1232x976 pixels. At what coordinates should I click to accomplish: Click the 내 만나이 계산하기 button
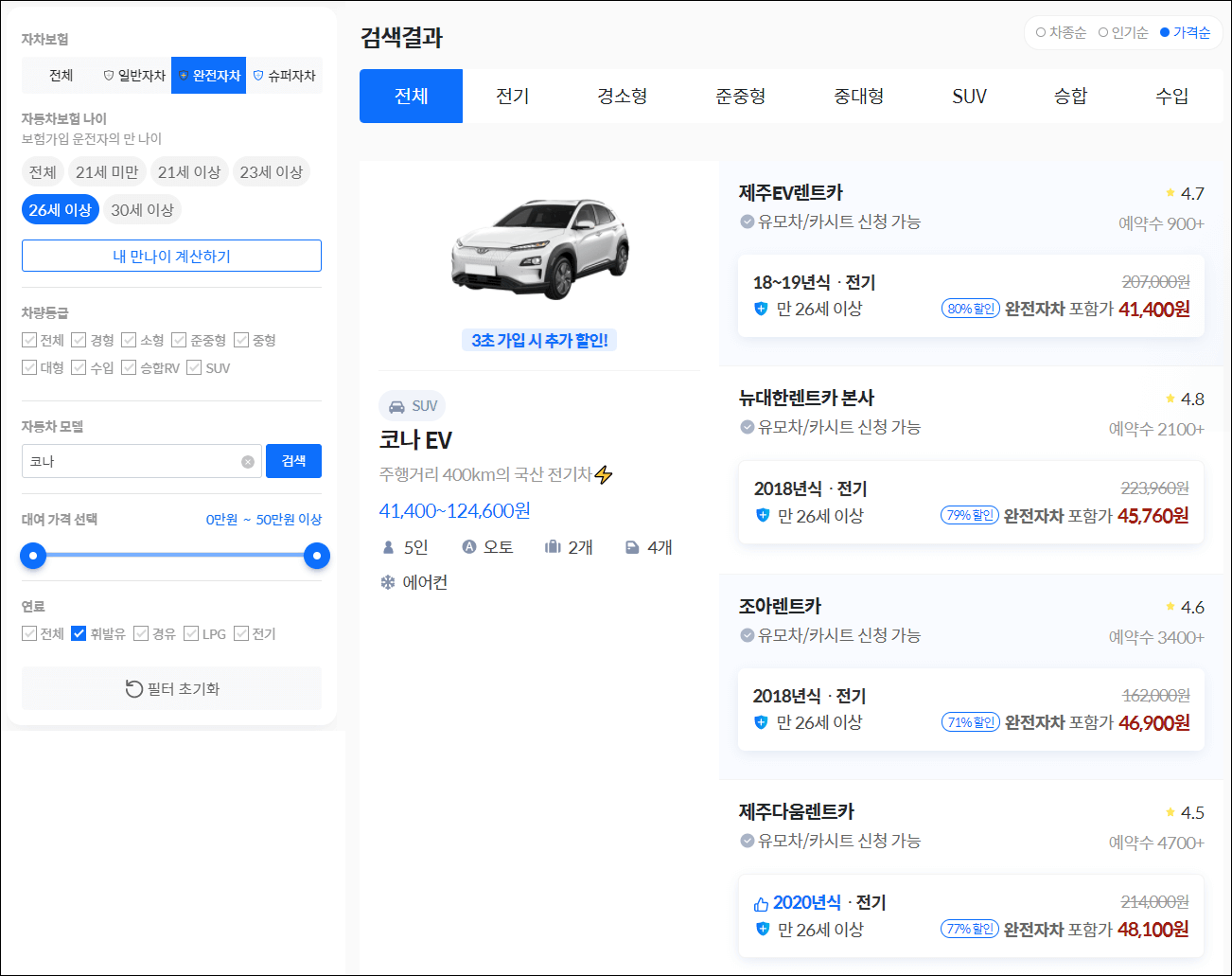tap(171, 256)
